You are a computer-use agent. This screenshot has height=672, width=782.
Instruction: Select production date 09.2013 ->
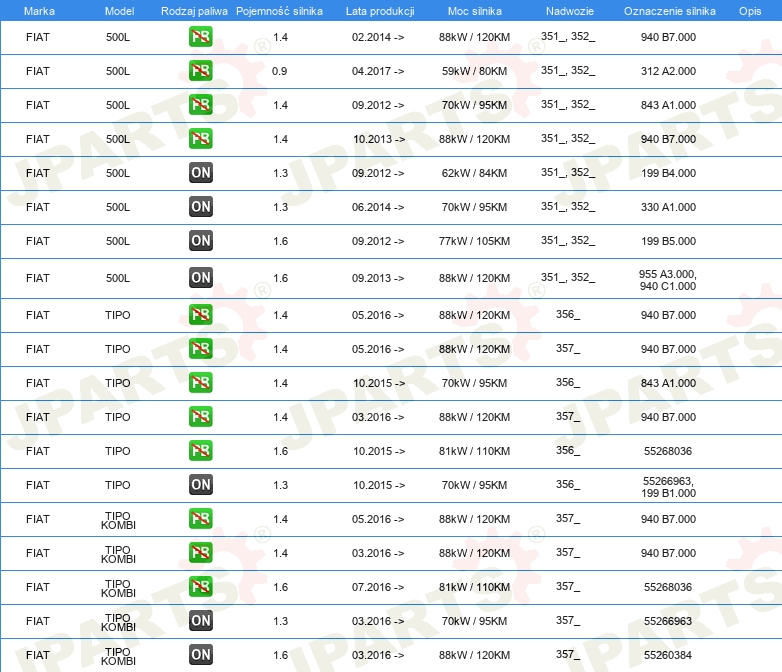[378, 278]
